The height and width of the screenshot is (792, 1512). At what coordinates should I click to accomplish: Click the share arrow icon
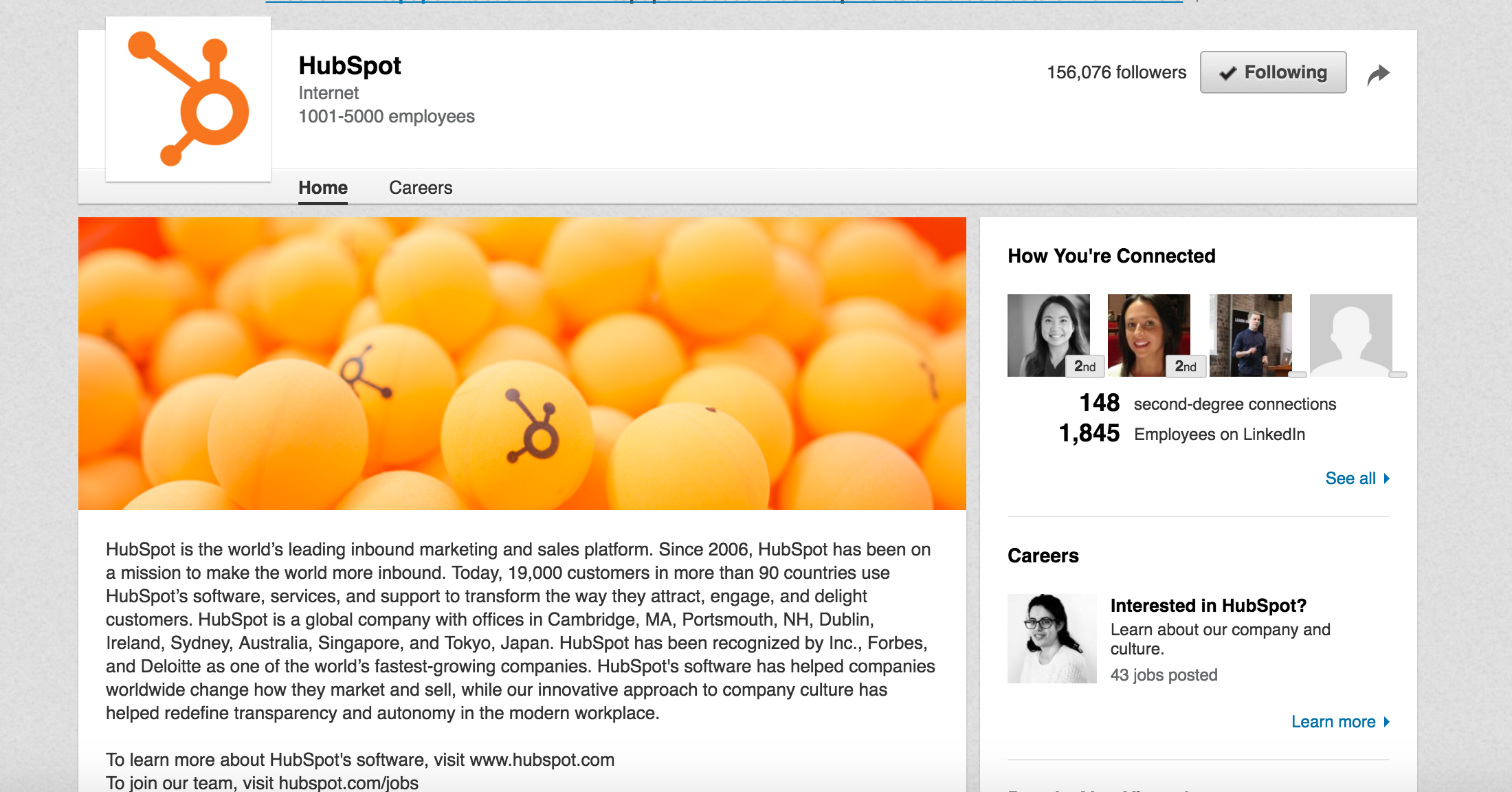coord(1378,74)
